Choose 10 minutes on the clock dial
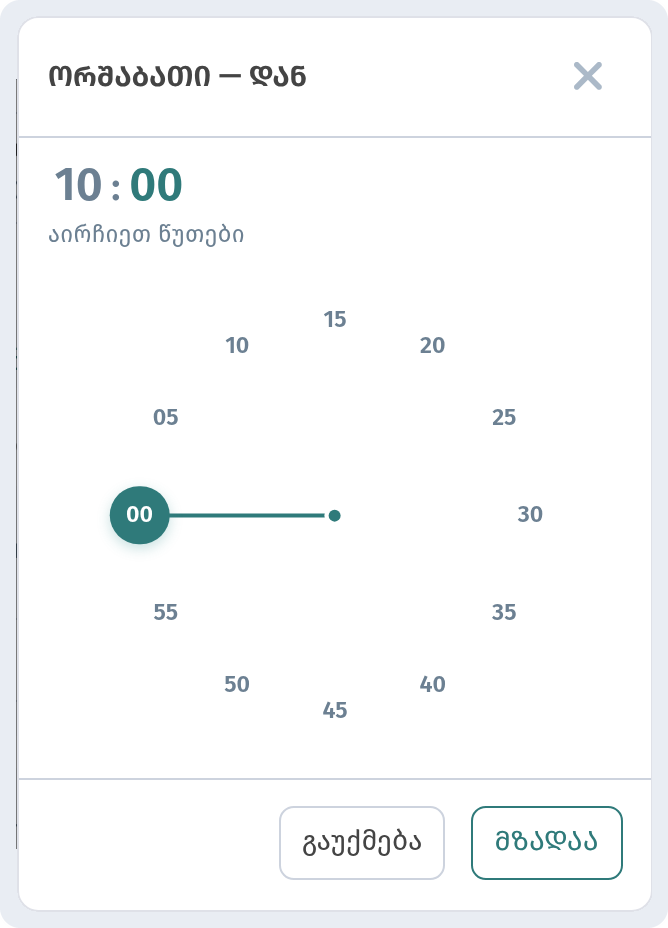668x928 pixels. pos(237,346)
